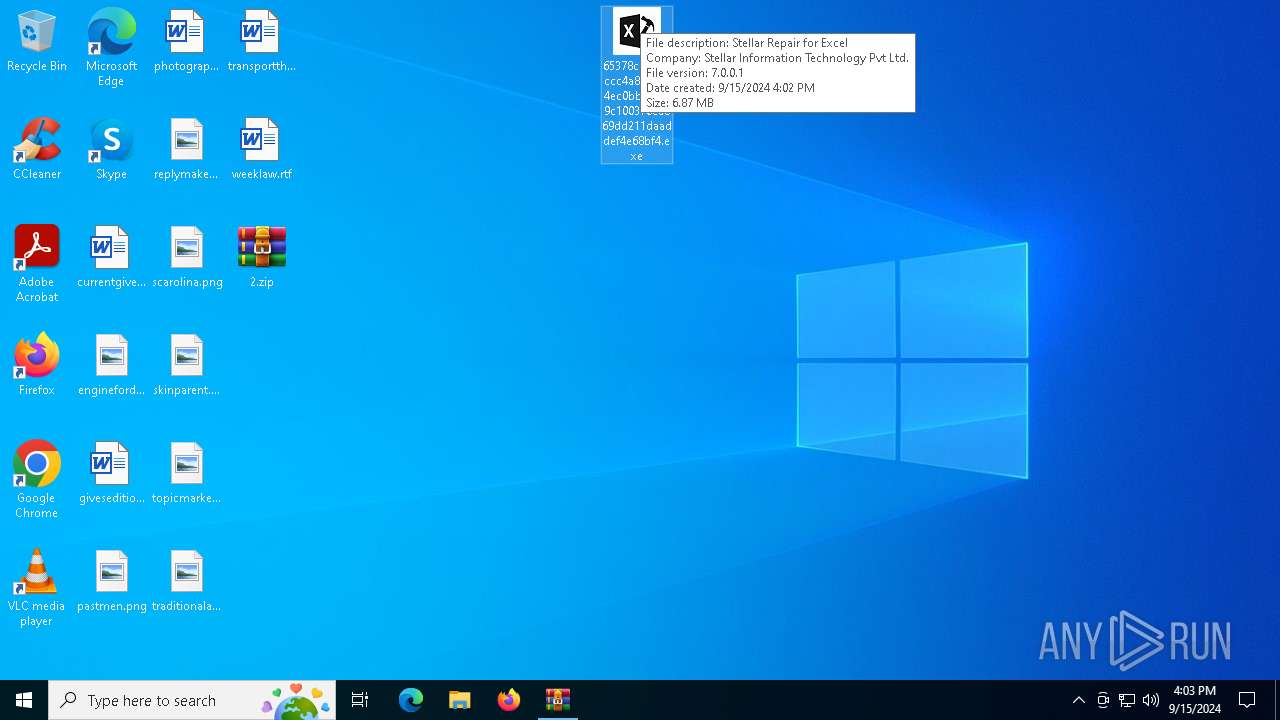Open the clock showing 4:03 PM
1280x720 pixels.
point(1195,700)
